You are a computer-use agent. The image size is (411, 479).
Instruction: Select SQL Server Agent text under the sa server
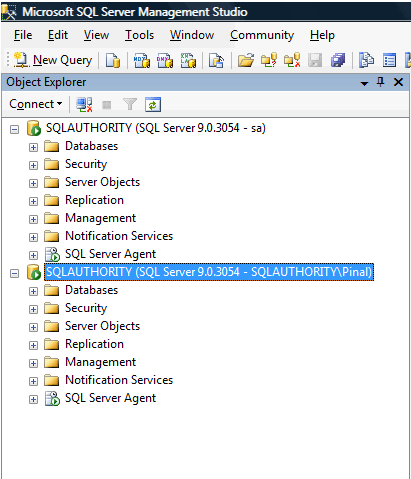click(x=110, y=254)
